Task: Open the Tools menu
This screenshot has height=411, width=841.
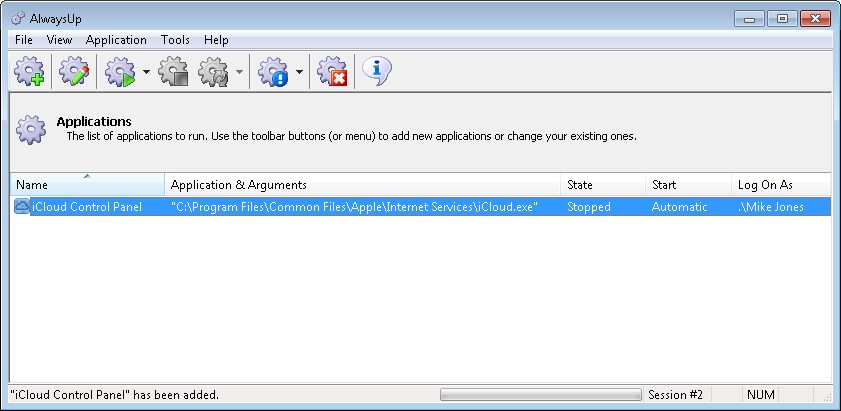Action: pos(175,40)
